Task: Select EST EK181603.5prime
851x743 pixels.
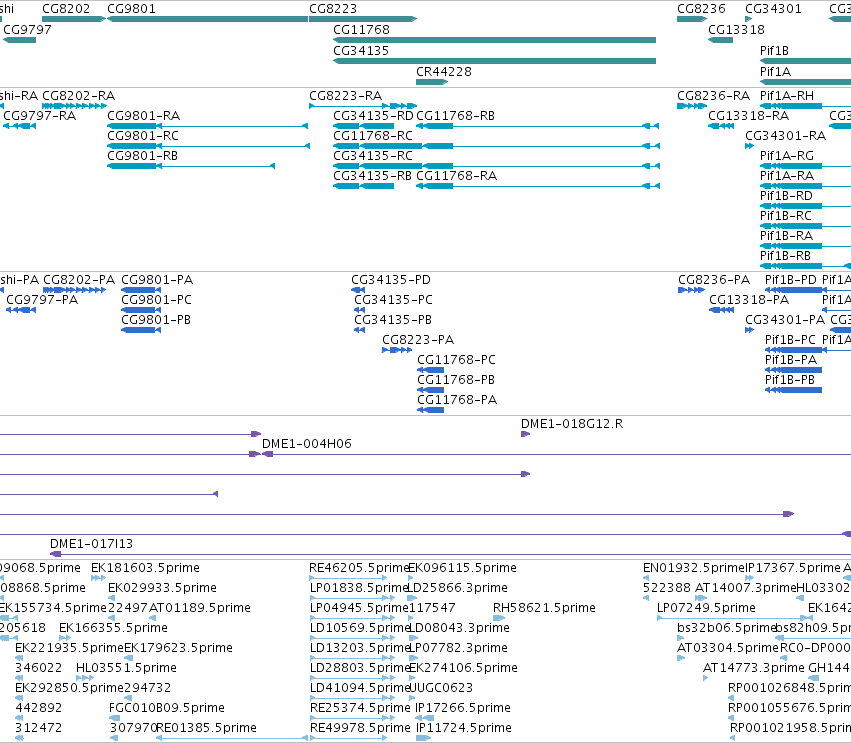Action: (98, 578)
